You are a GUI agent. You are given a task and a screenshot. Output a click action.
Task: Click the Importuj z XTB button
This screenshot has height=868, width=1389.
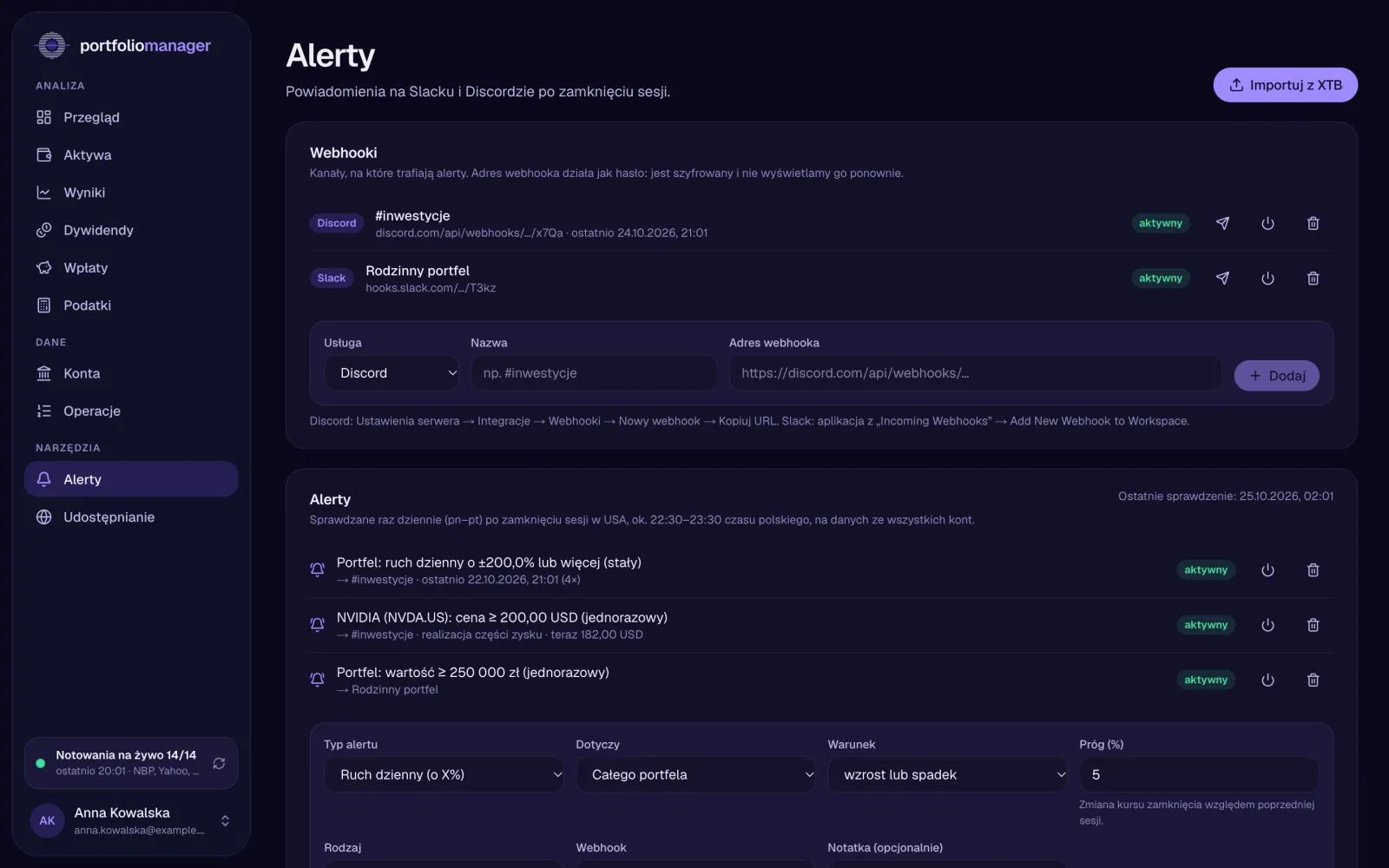[x=1286, y=85]
